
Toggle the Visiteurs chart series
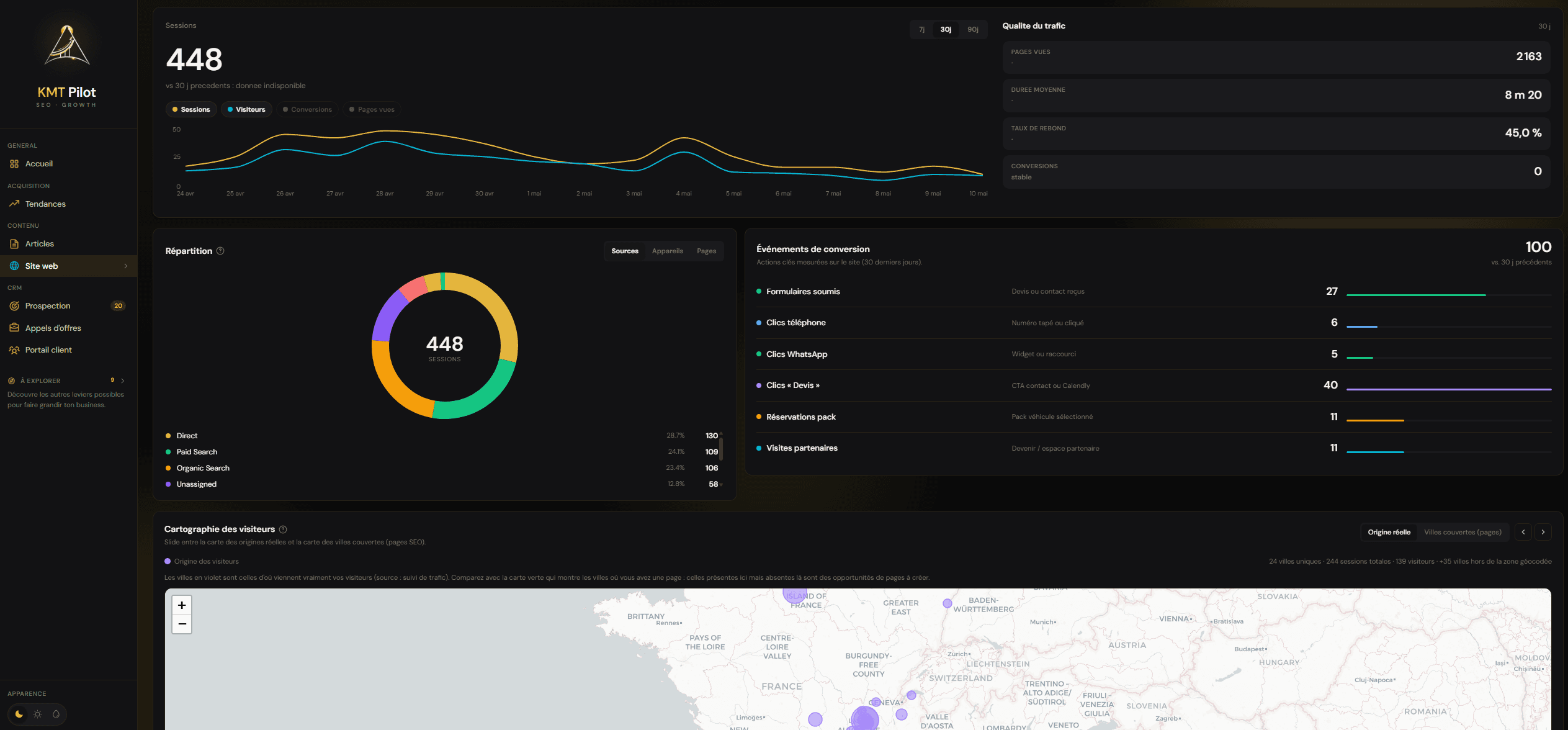coord(246,110)
